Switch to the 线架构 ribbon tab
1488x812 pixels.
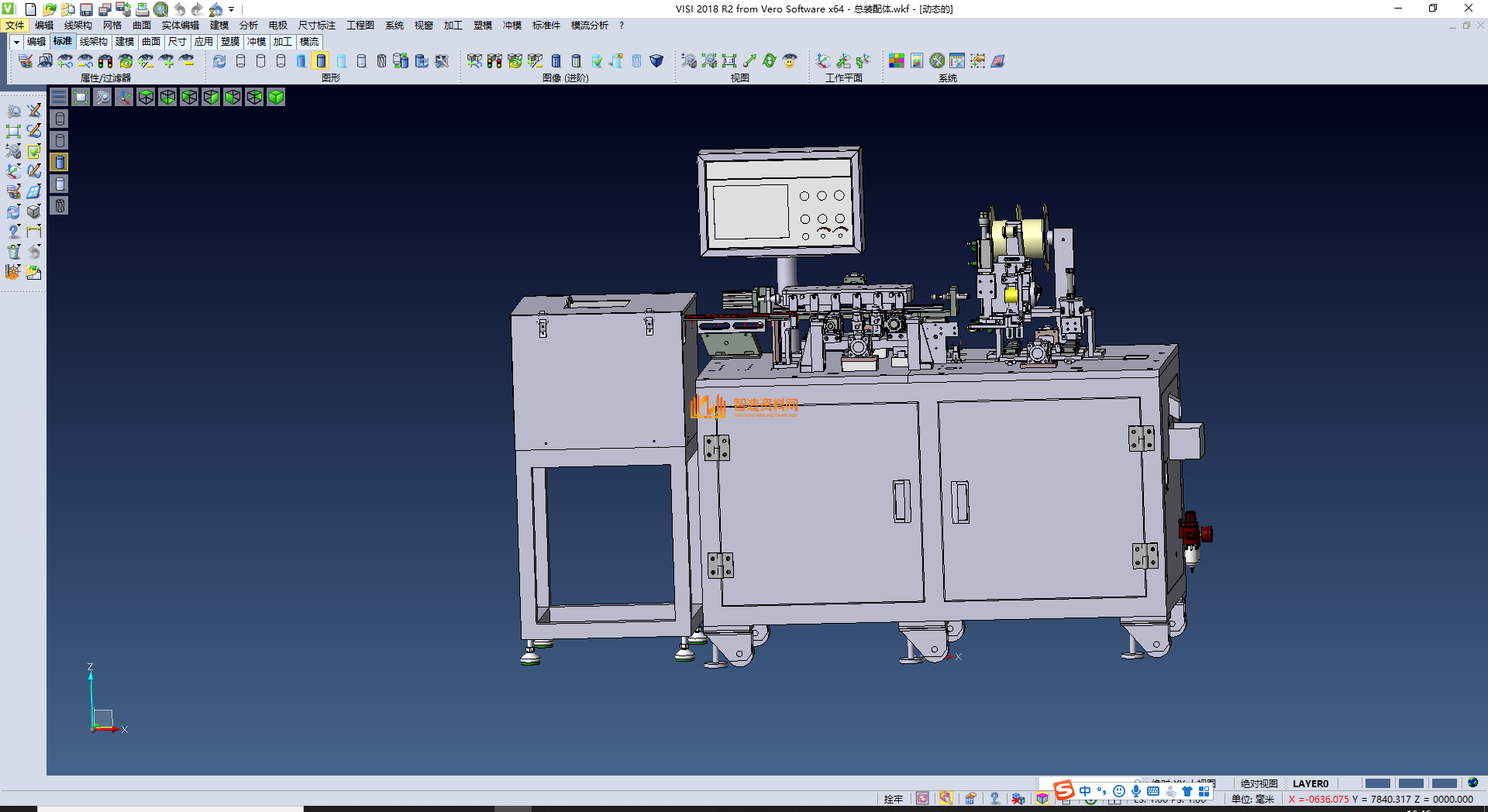click(x=93, y=42)
